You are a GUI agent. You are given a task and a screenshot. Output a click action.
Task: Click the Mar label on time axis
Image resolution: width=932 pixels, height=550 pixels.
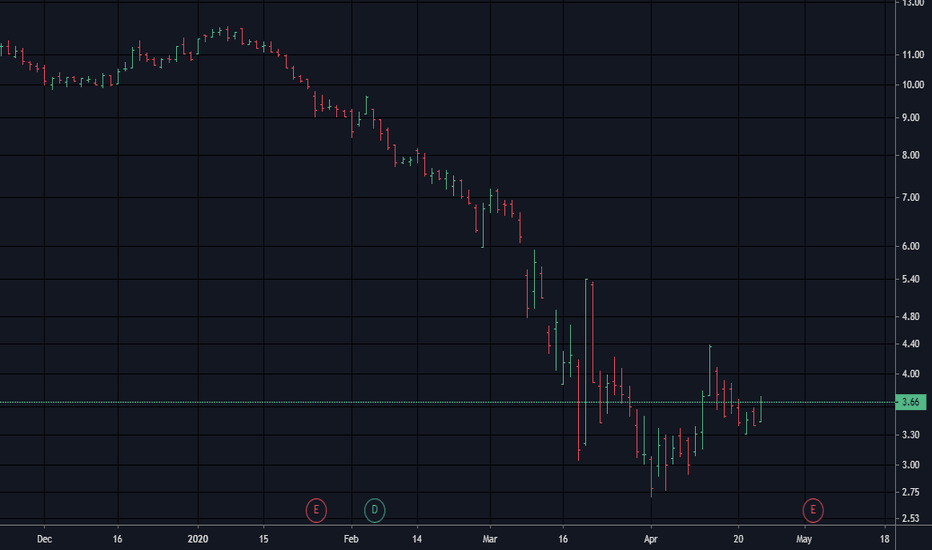click(x=490, y=539)
